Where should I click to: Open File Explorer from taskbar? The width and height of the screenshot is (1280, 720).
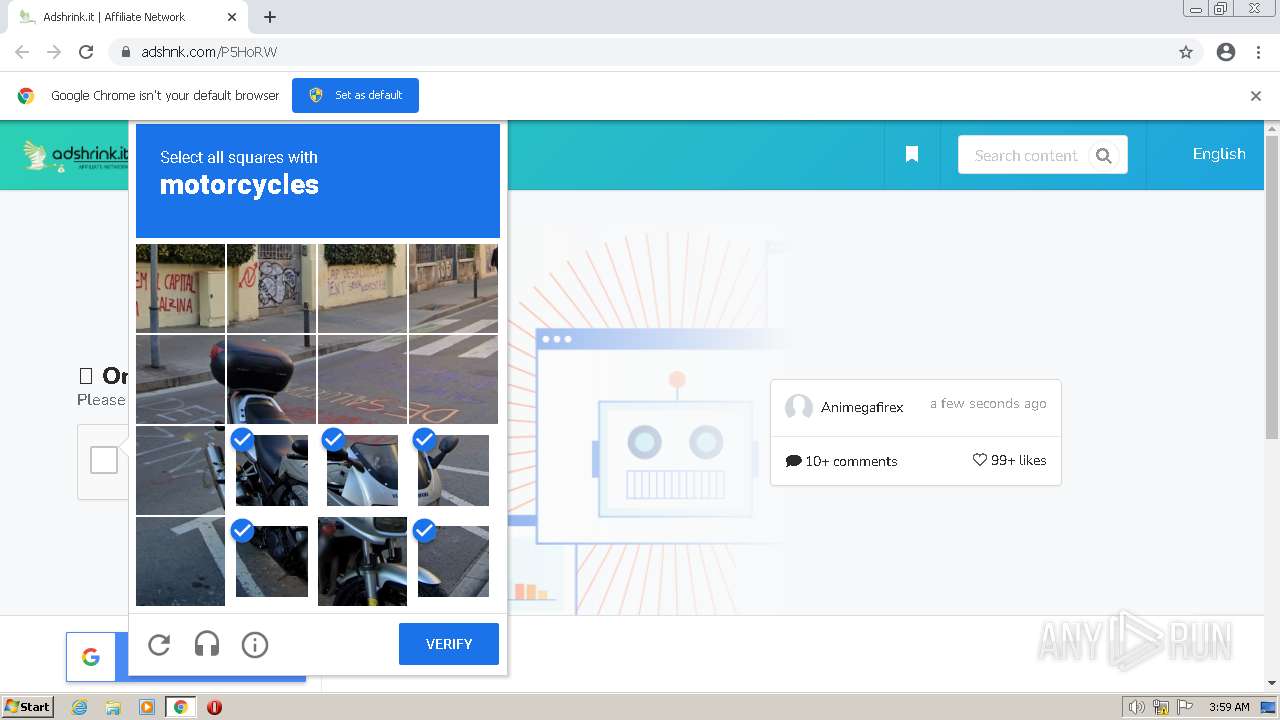click(113, 707)
